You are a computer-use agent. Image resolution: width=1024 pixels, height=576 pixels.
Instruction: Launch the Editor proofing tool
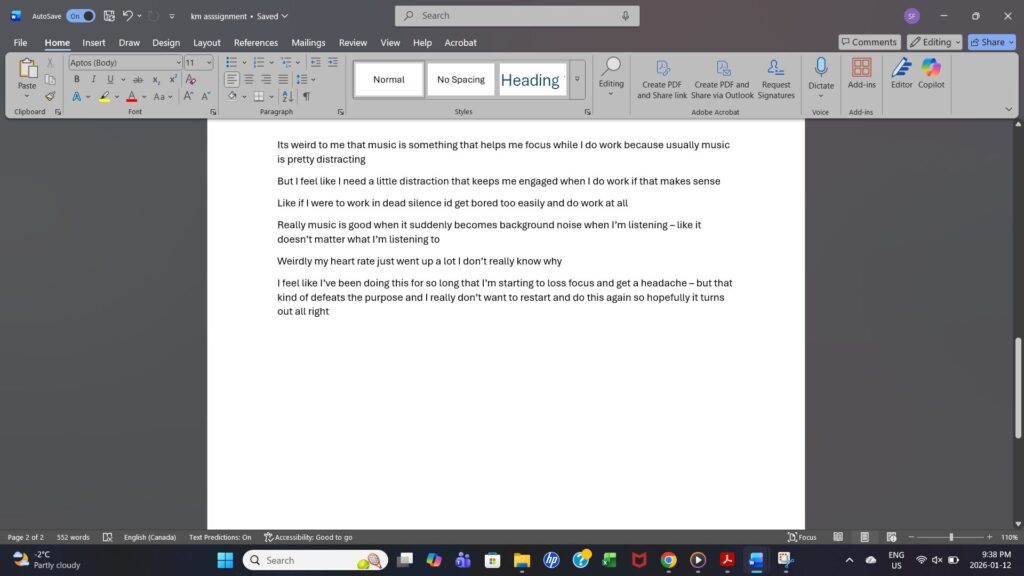[x=901, y=72]
